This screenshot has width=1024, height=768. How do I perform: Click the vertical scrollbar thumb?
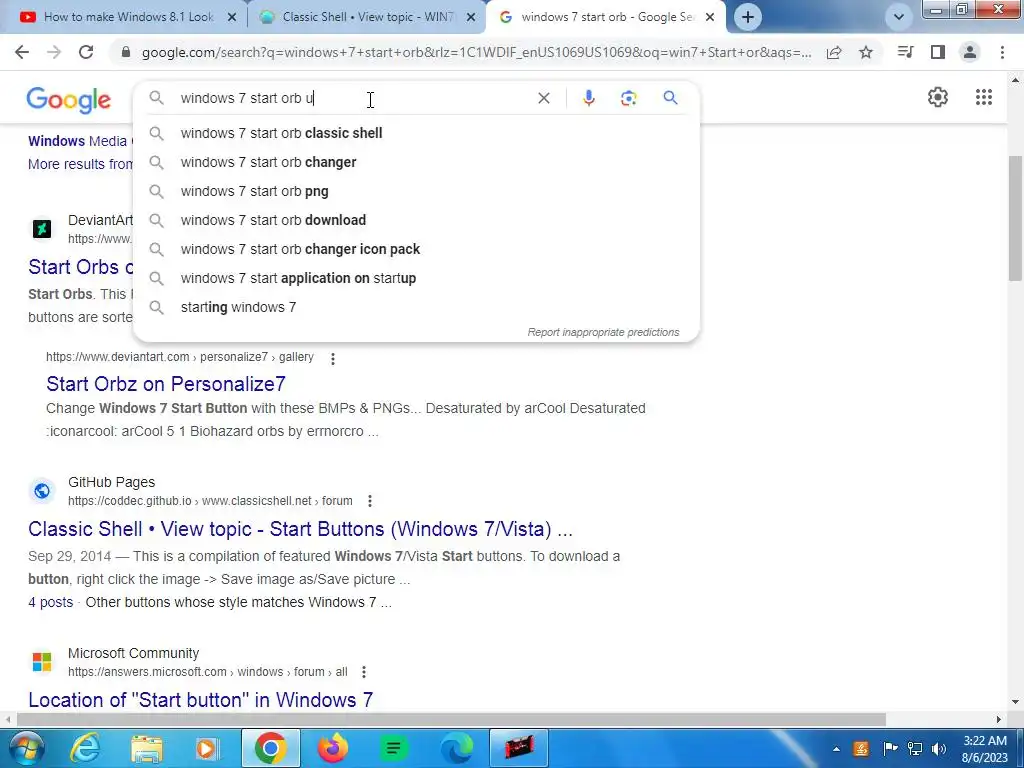coord(1015,219)
